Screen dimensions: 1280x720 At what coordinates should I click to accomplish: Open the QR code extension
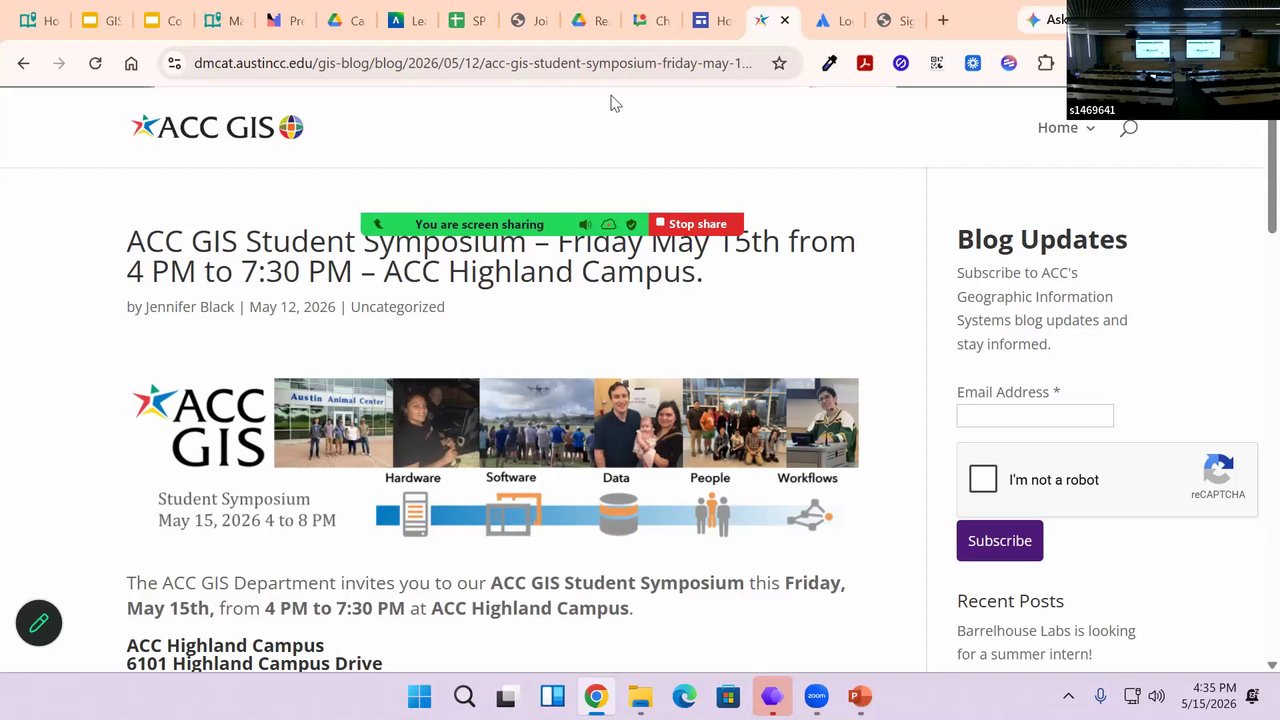point(937,63)
